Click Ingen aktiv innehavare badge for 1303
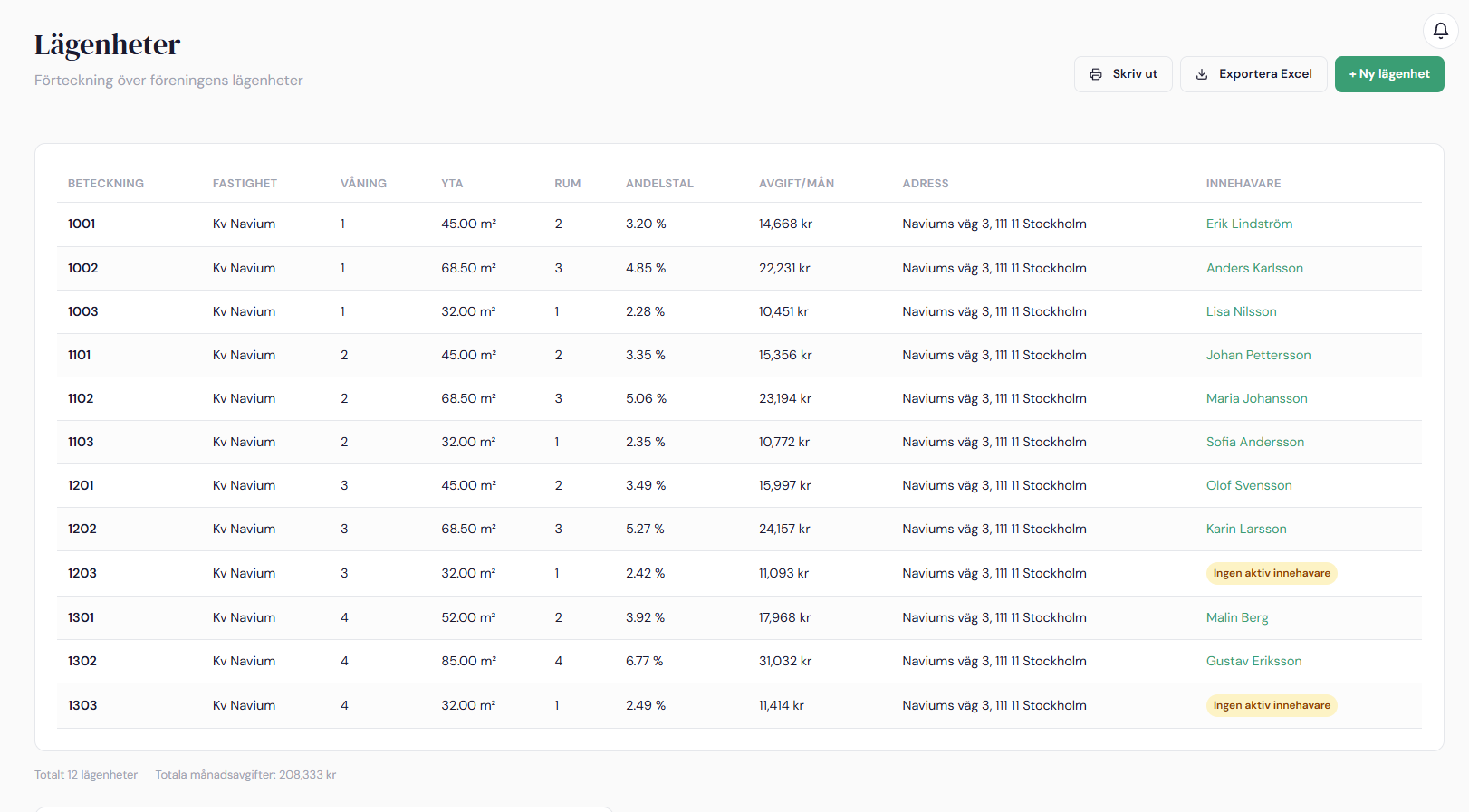1469x812 pixels. [1271, 705]
